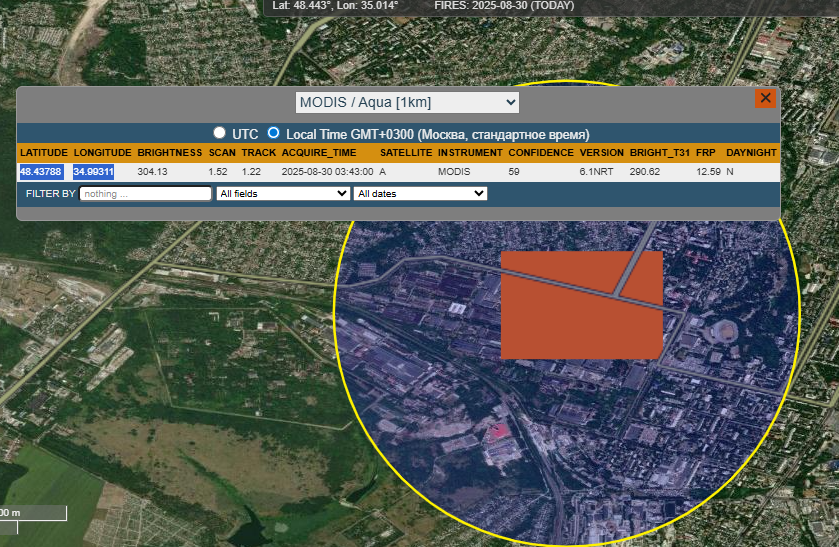Select the Local Time GMT+0300 option
Screen dimensions: 839x547
[273, 133]
